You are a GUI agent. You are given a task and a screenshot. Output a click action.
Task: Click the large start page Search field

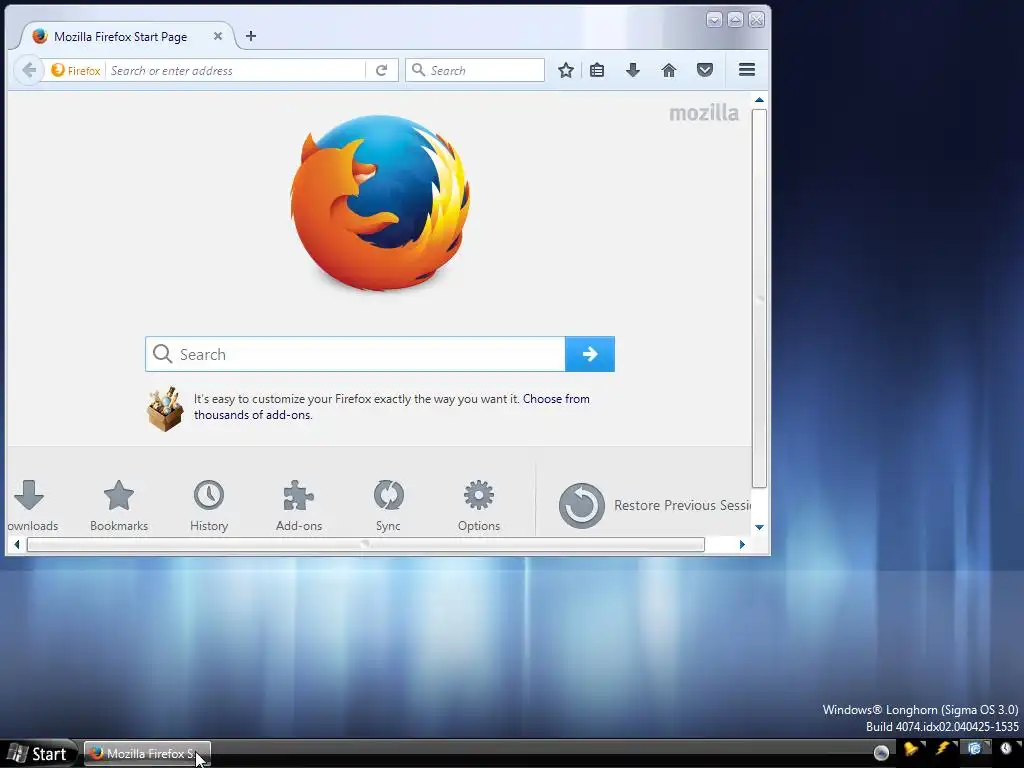pos(355,354)
